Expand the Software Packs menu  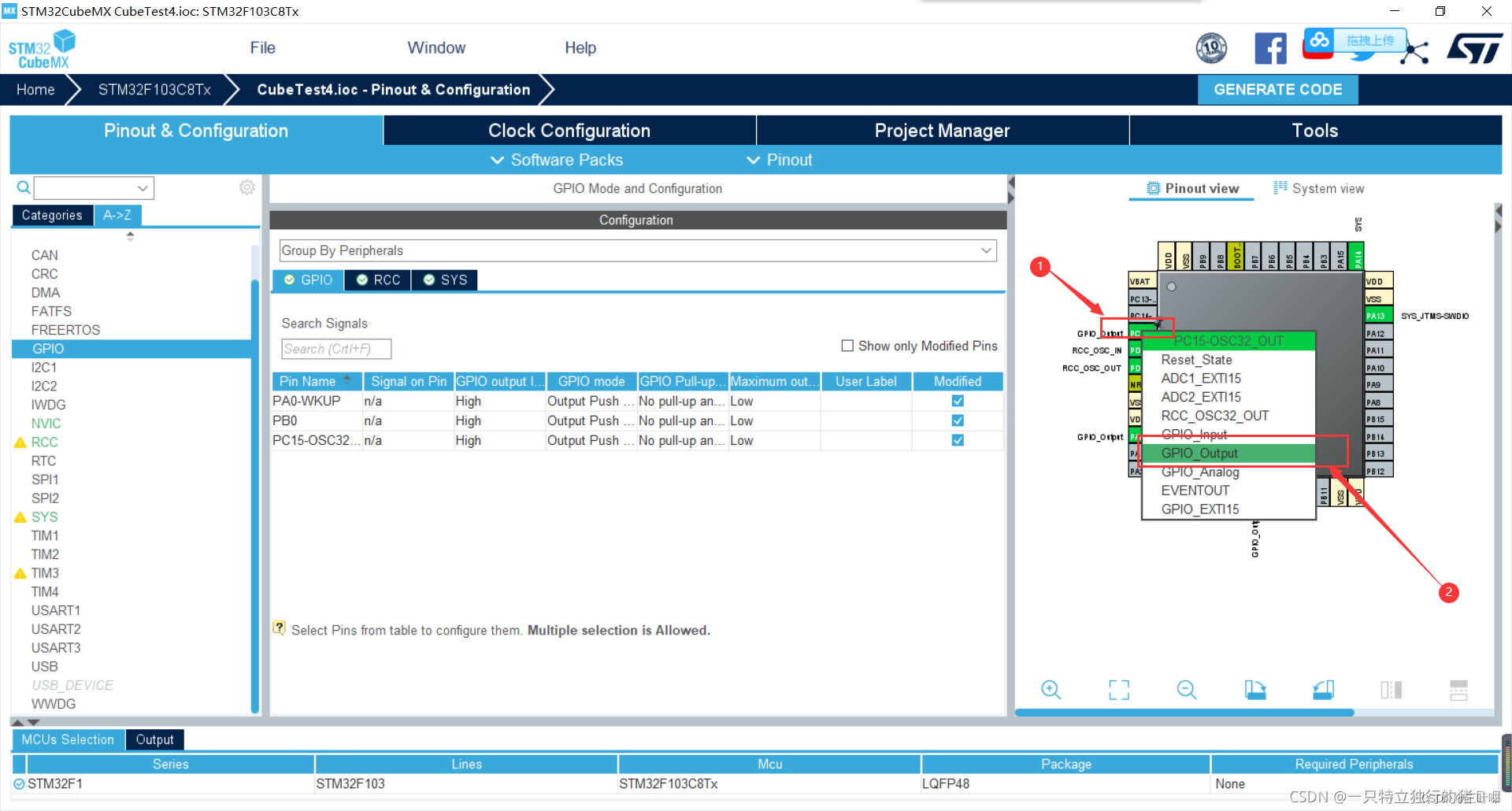[557, 160]
